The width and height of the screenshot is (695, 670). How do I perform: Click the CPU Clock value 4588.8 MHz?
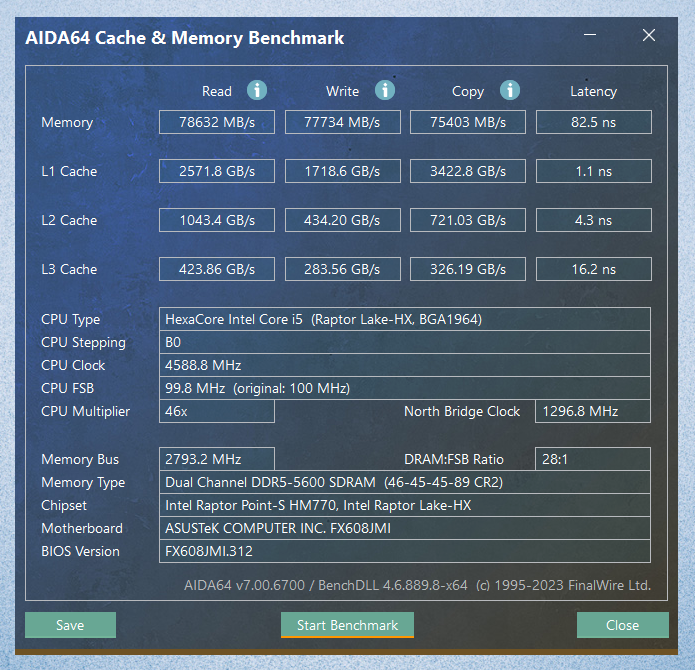(x=405, y=365)
